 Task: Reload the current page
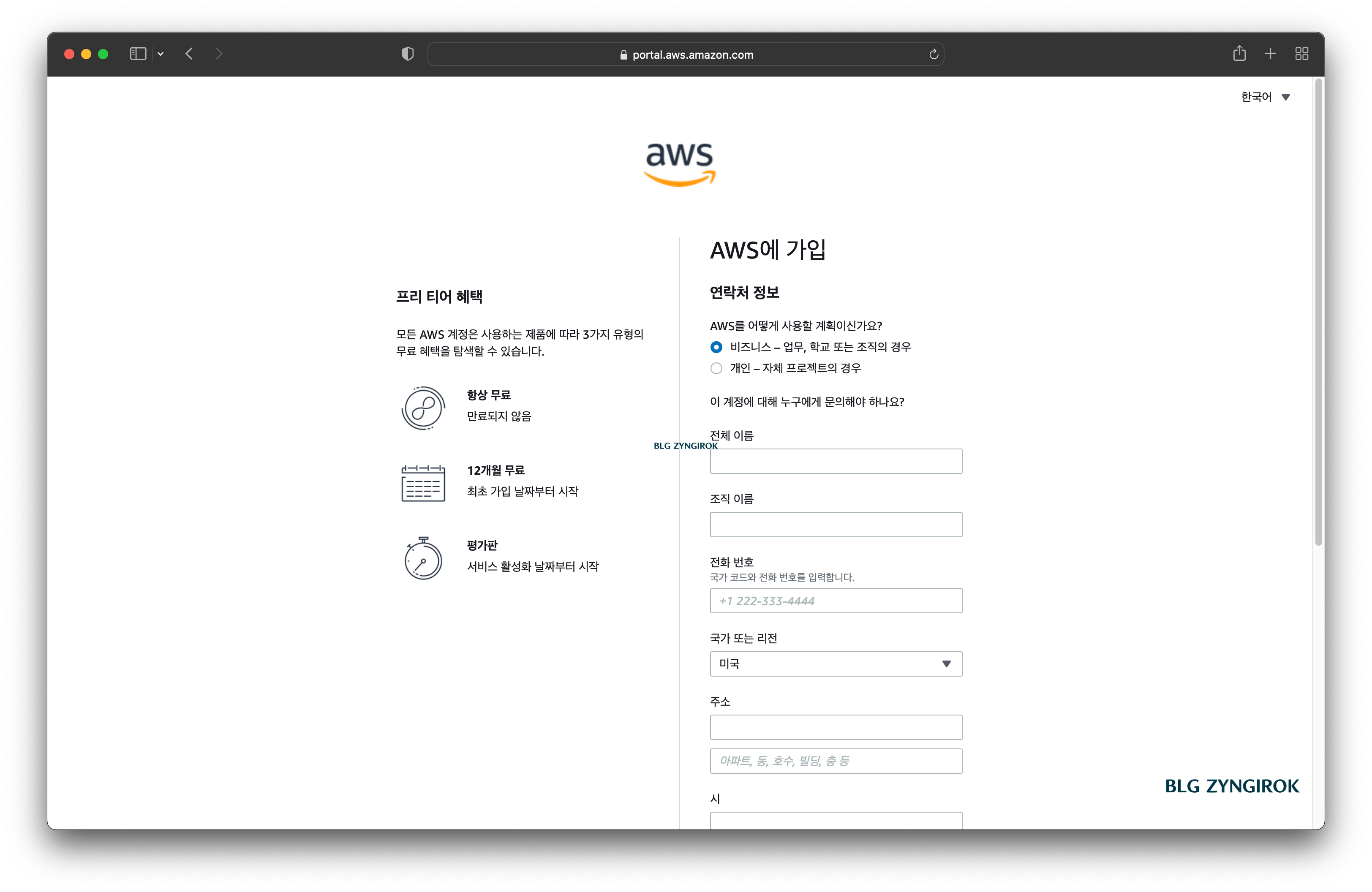coord(934,54)
